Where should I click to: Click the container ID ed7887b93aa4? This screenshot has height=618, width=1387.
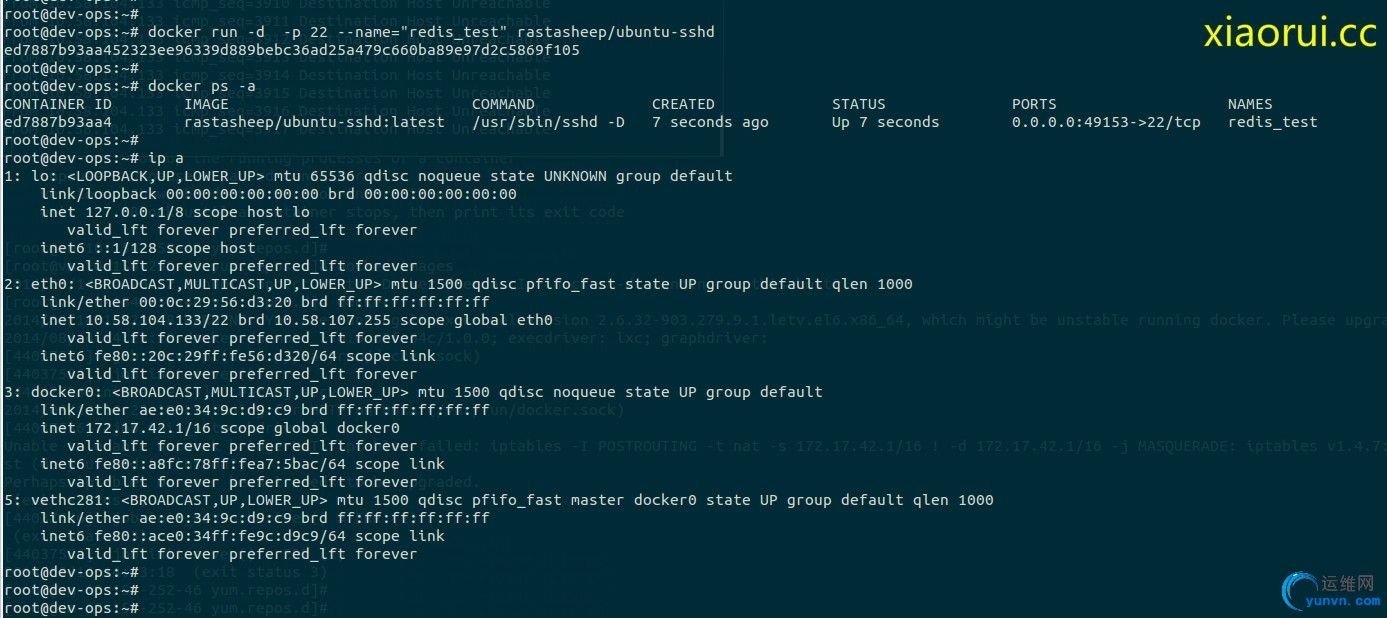[x=58, y=122]
